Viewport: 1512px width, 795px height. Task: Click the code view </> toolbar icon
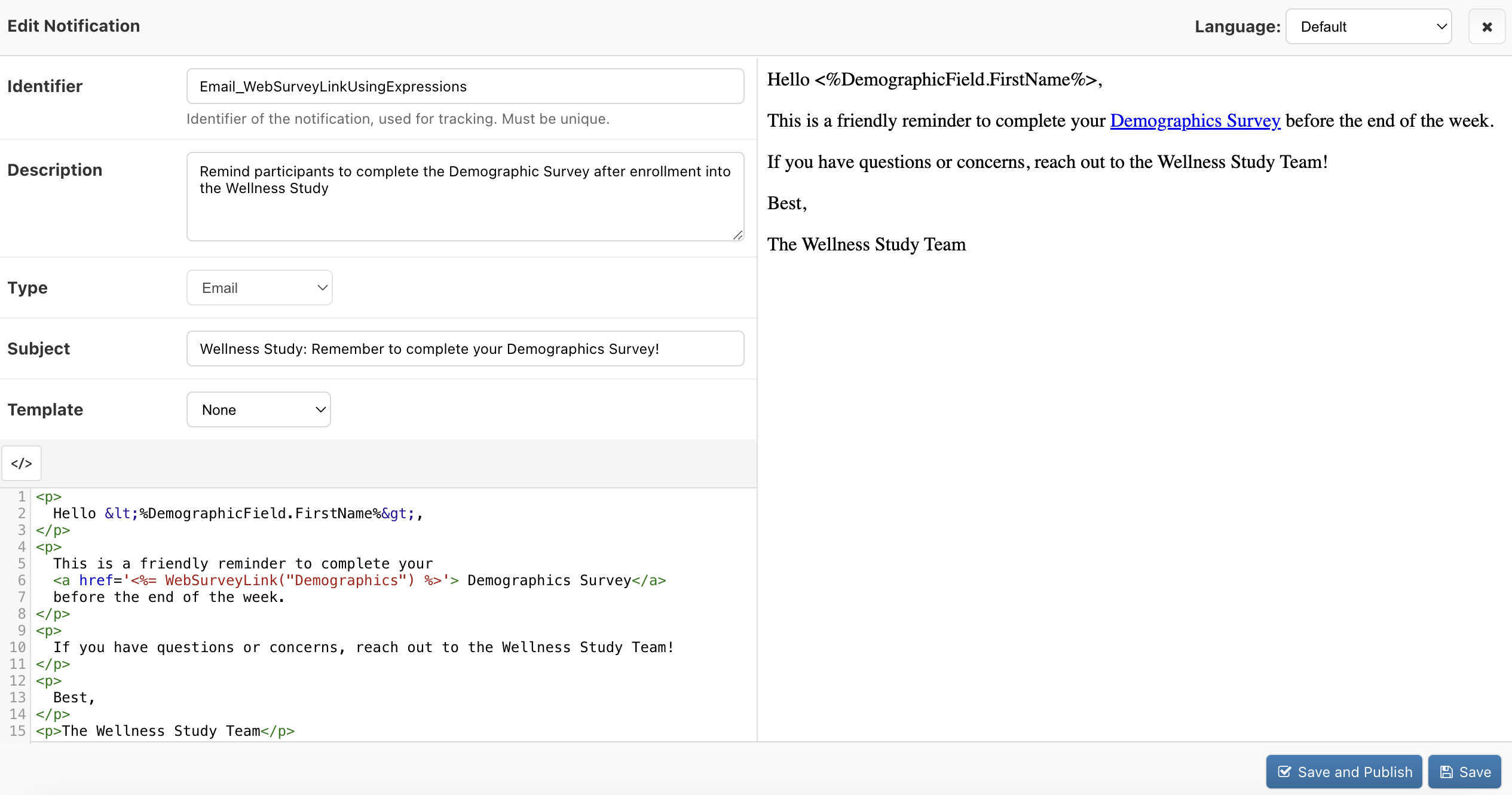tap(22, 463)
